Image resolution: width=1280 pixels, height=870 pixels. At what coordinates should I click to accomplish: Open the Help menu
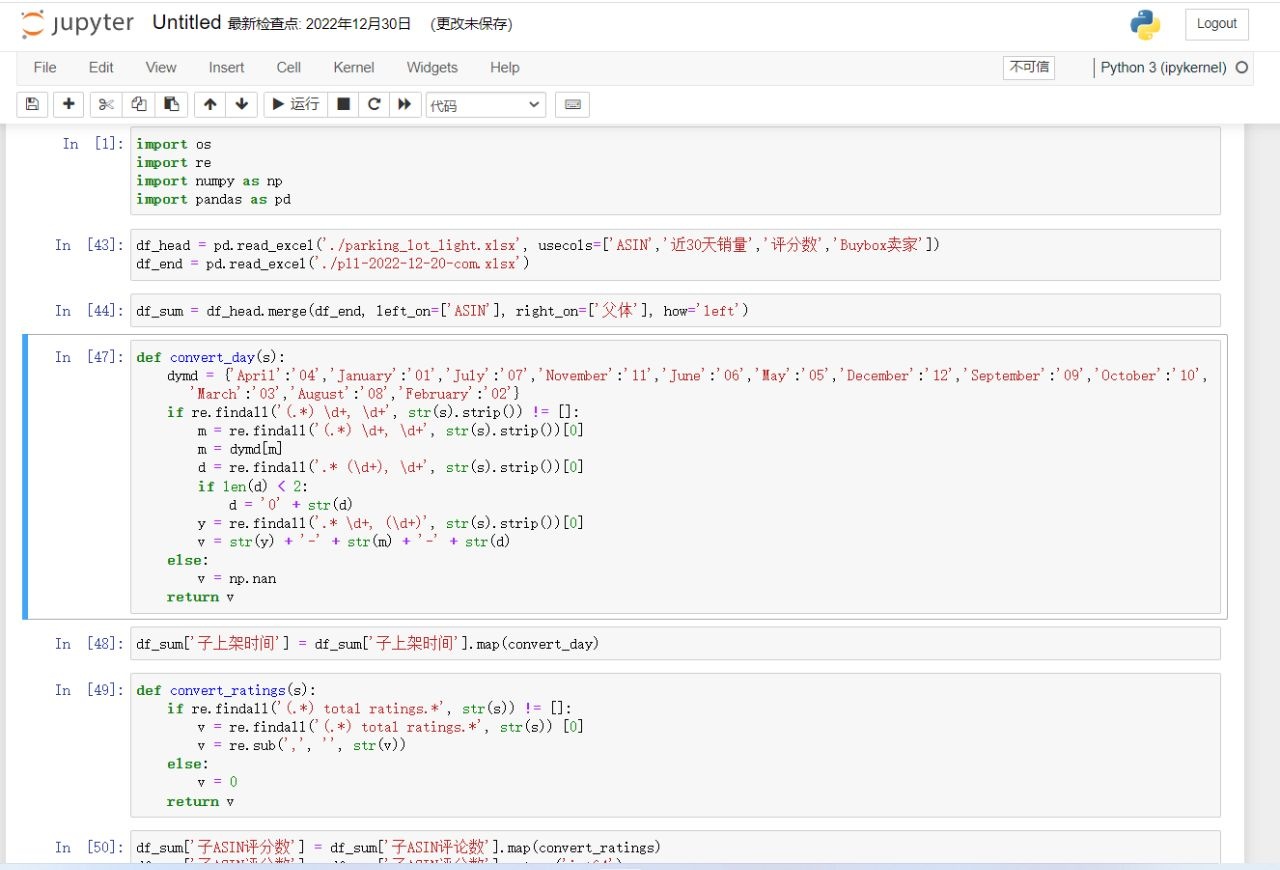[x=505, y=68]
